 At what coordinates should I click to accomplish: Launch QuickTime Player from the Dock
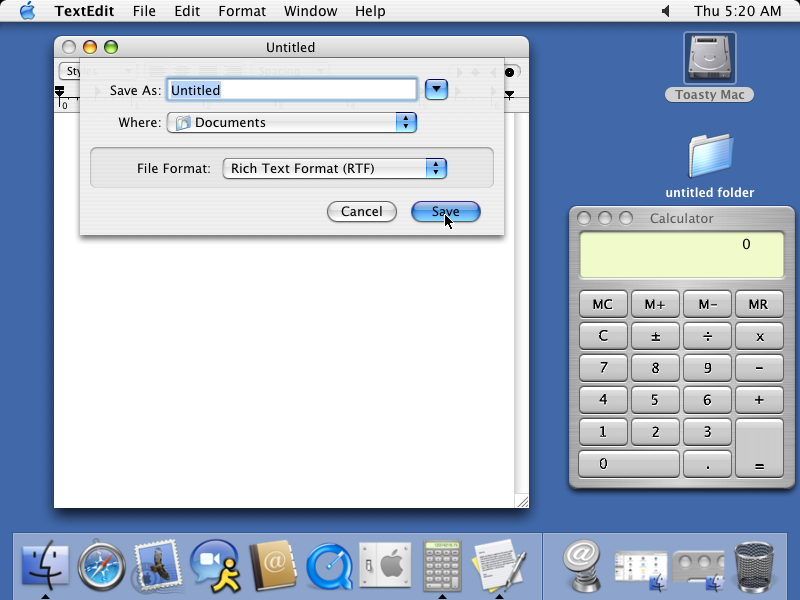point(330,566)
